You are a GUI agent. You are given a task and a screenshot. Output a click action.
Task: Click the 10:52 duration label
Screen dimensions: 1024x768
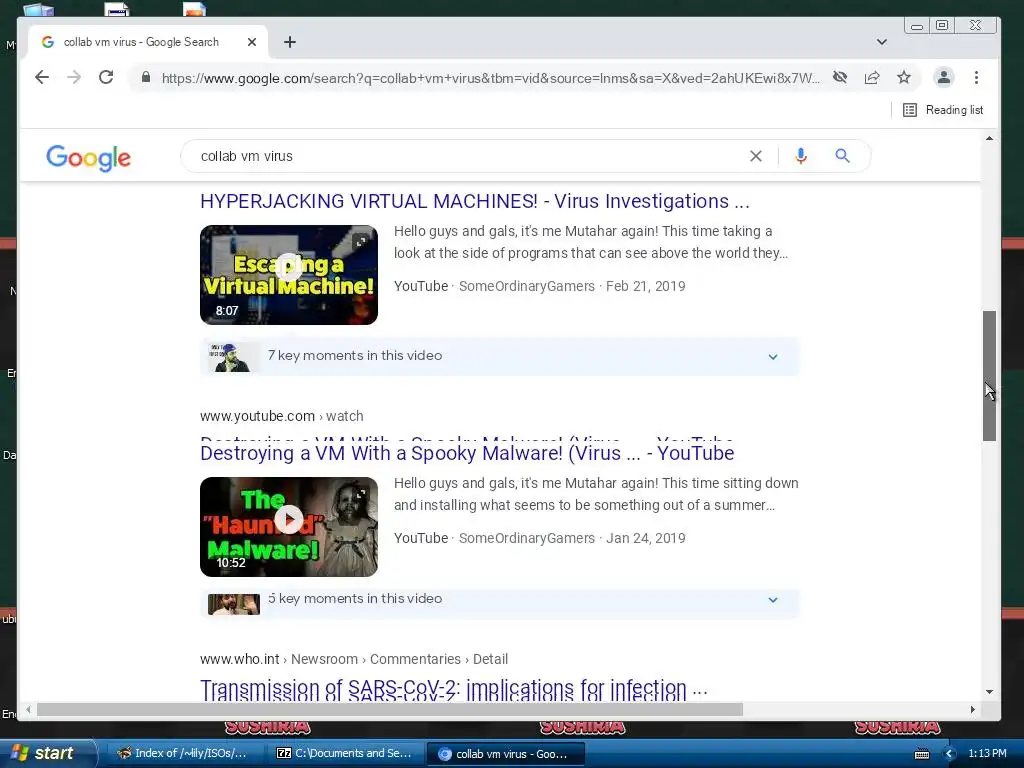click(x=231, y=563)
